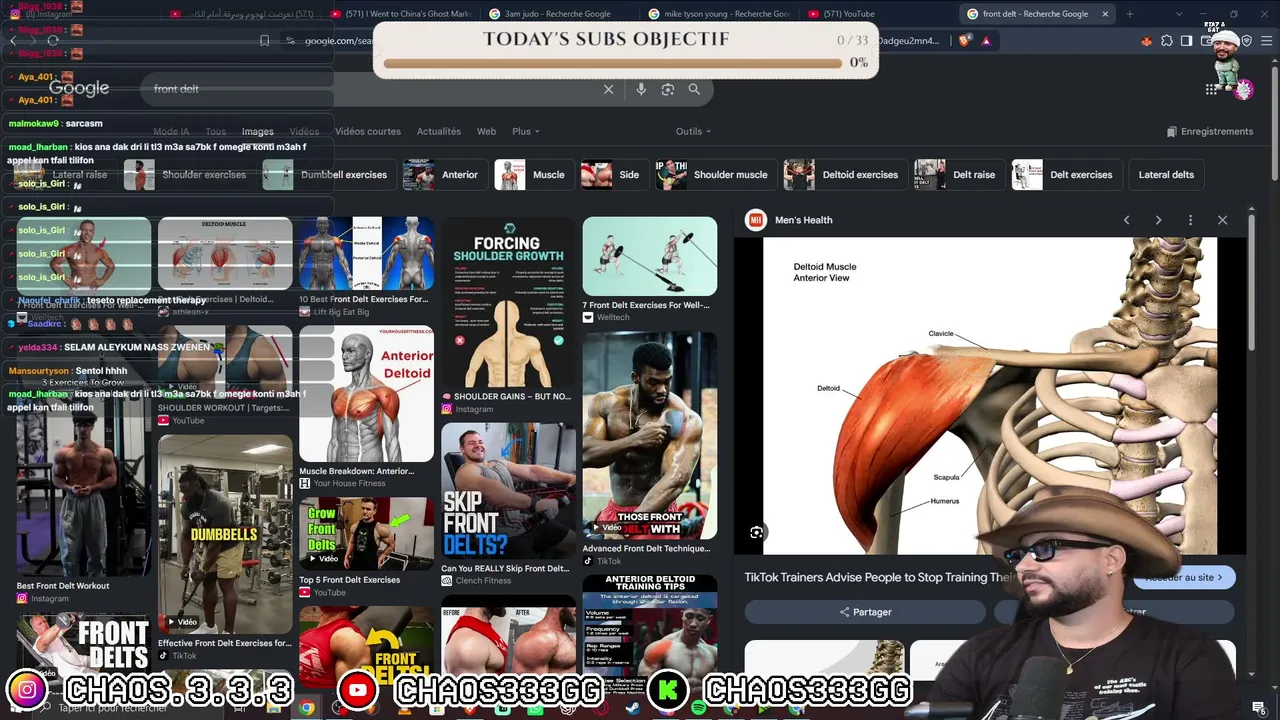Filter images by Delt exercises chip

(x=1066, y=175)
